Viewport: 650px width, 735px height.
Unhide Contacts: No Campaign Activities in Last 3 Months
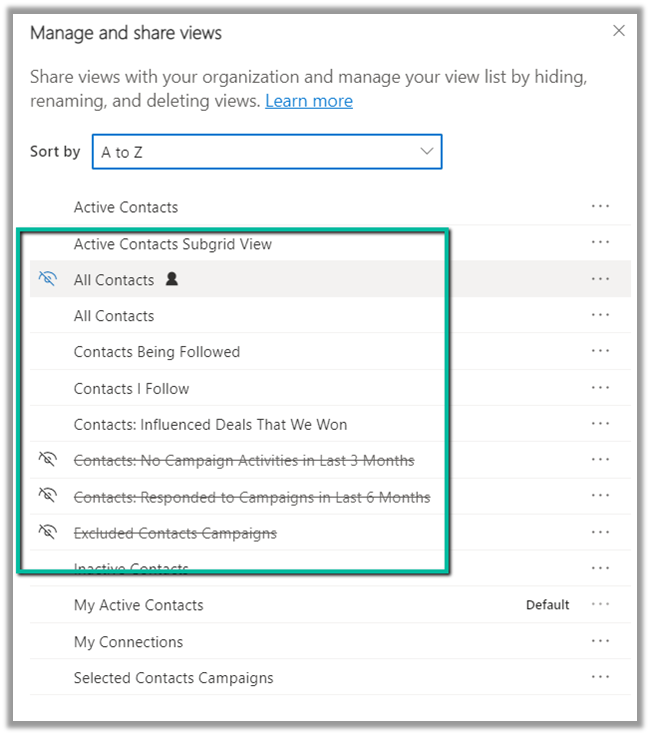pos(47,459)
